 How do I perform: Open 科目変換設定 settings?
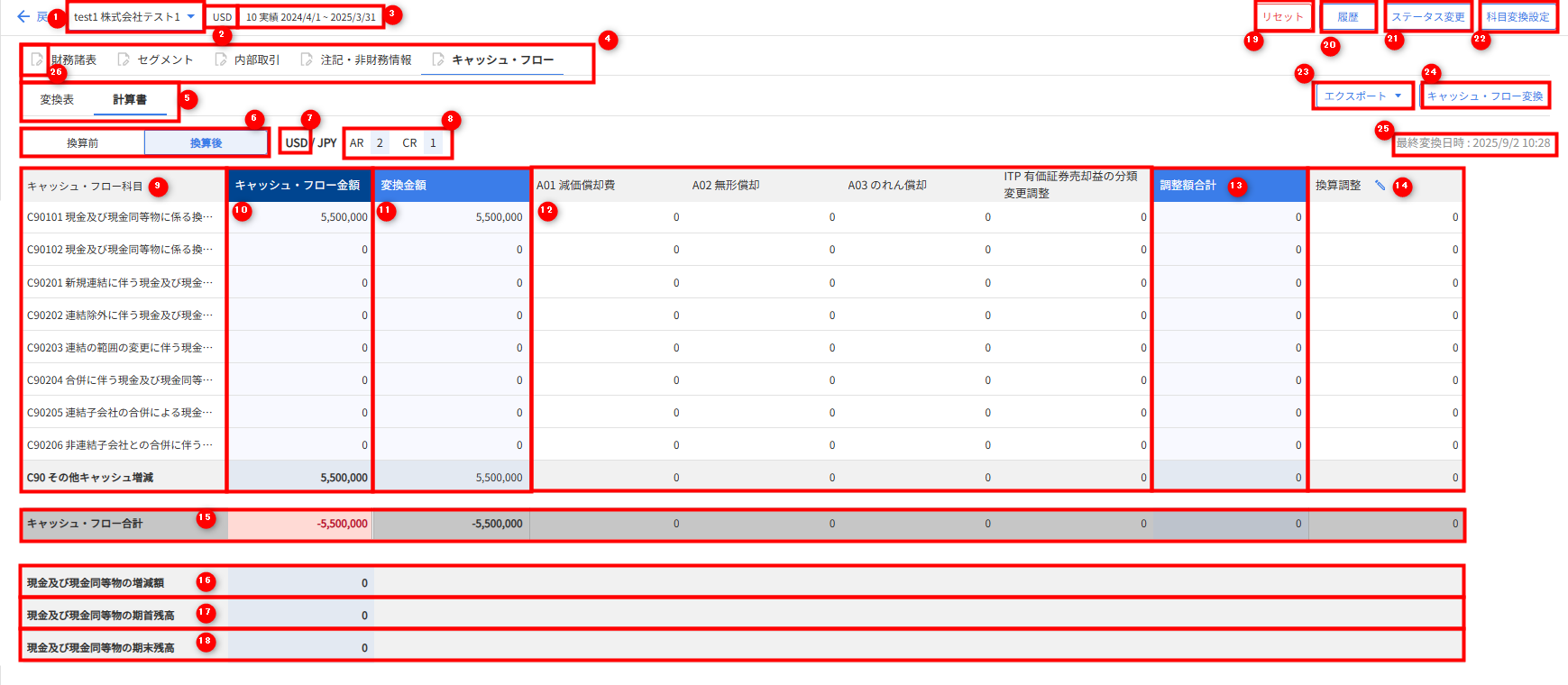click(1518, 17)
